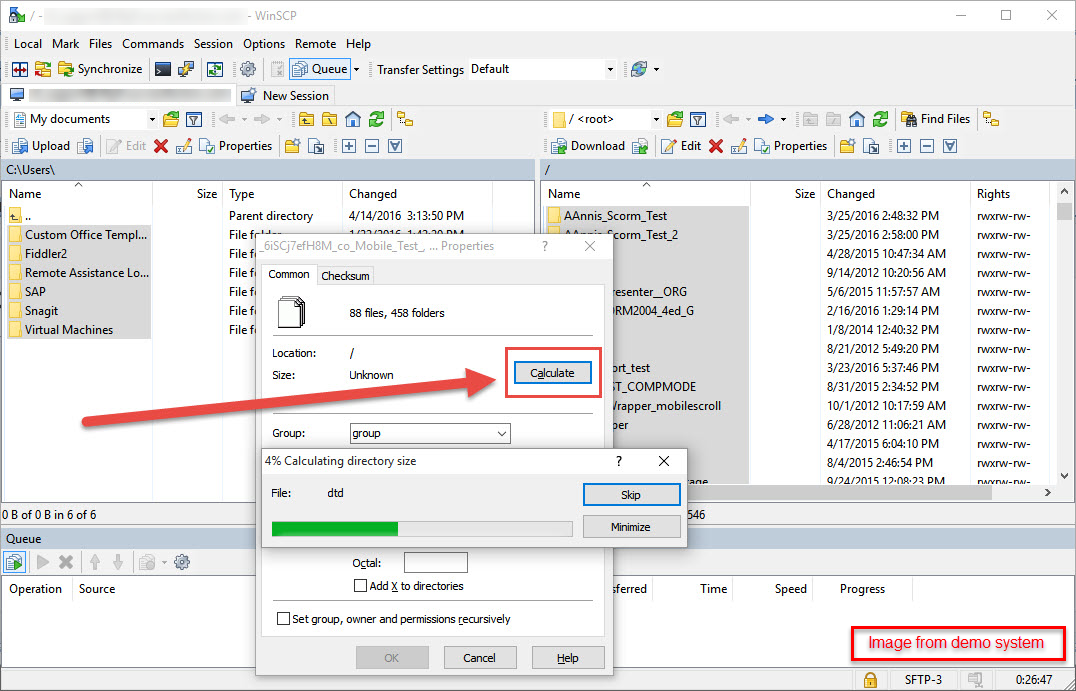Toggle the file filter in remote panel
The image size is (1076, 691).
tap(698, 119)
